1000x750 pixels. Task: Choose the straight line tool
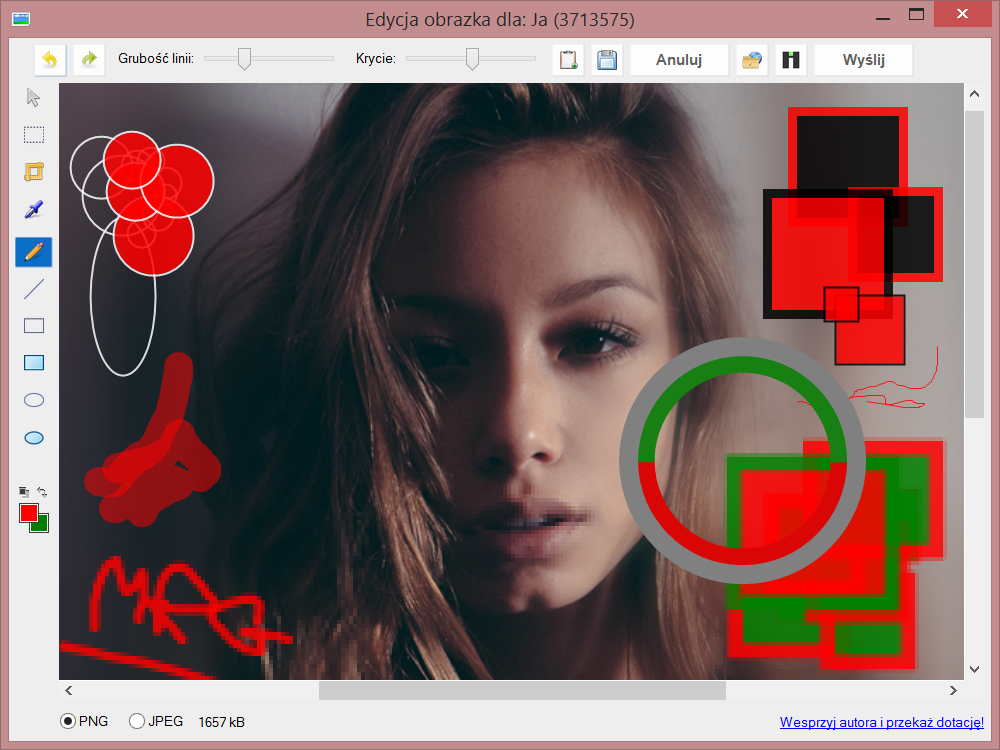pyautogui.click(x=34, y=289)
